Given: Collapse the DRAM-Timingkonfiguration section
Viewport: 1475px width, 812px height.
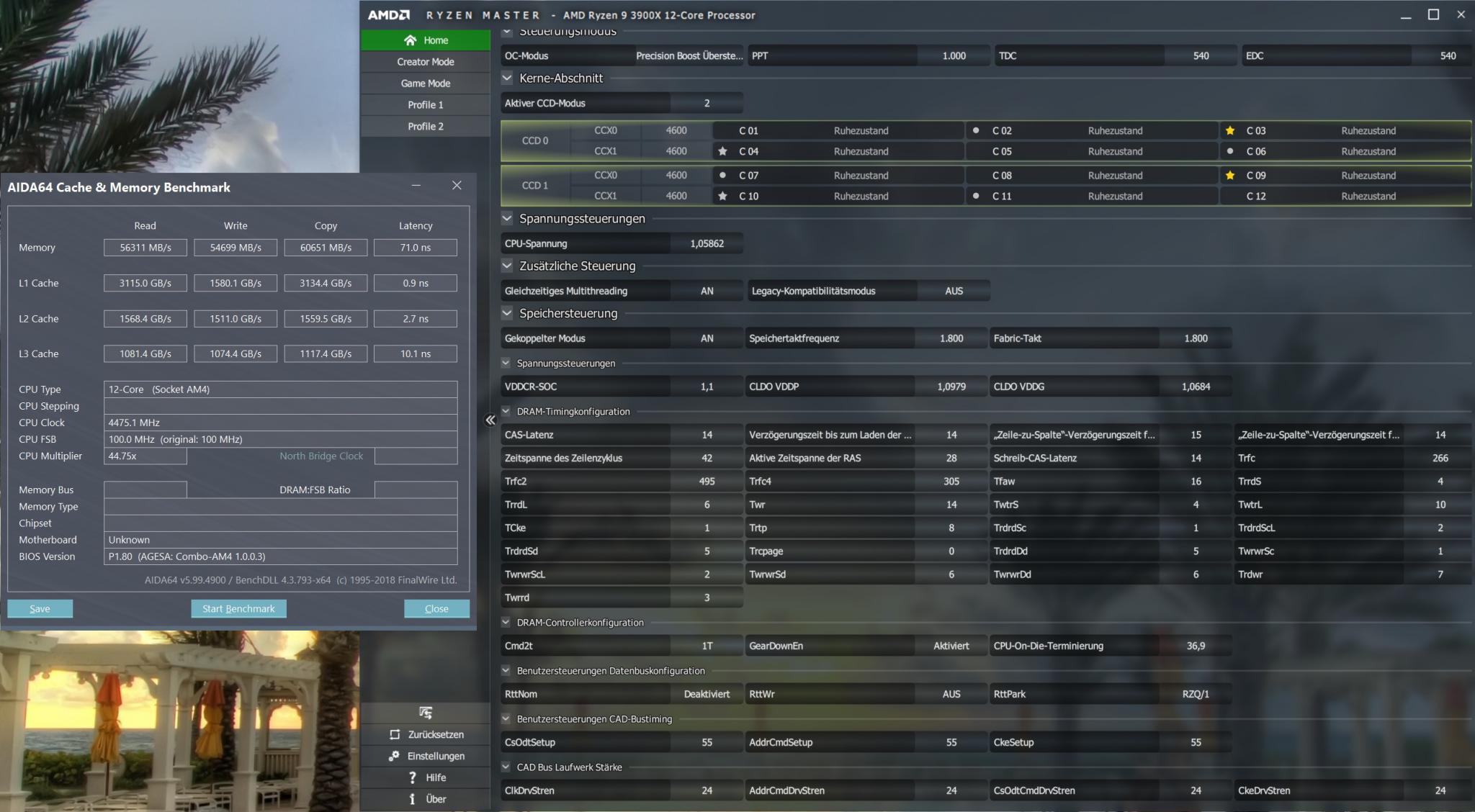Looking at the screenshot, I should coord(506,411).
